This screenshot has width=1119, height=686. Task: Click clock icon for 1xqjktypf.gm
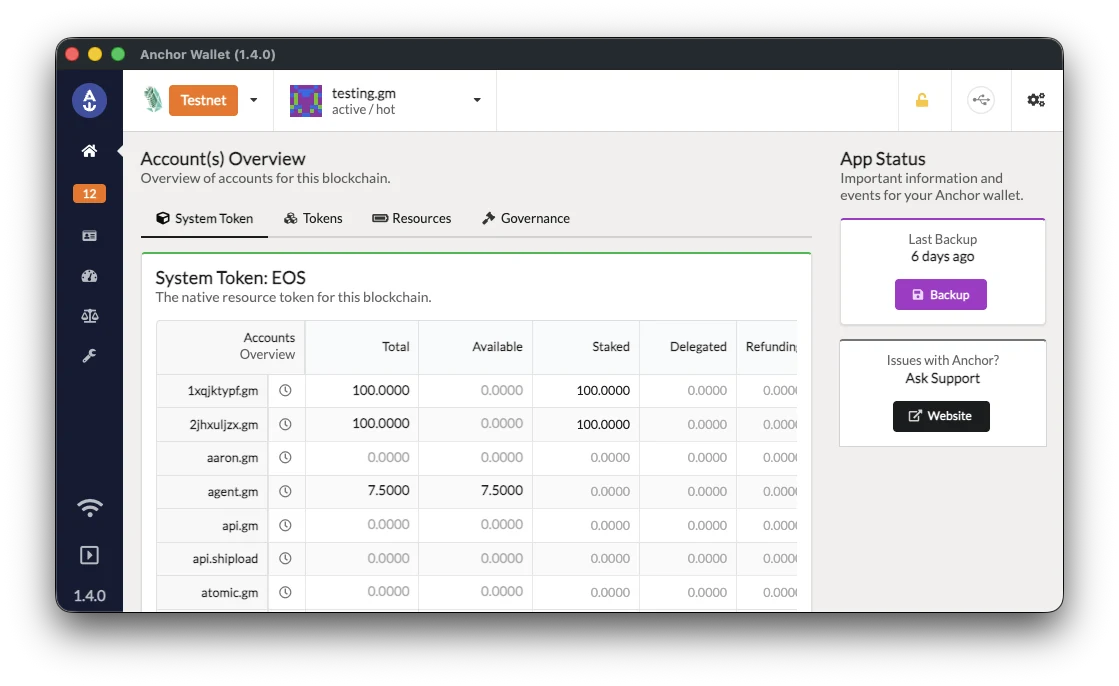(x=285, y=390)
